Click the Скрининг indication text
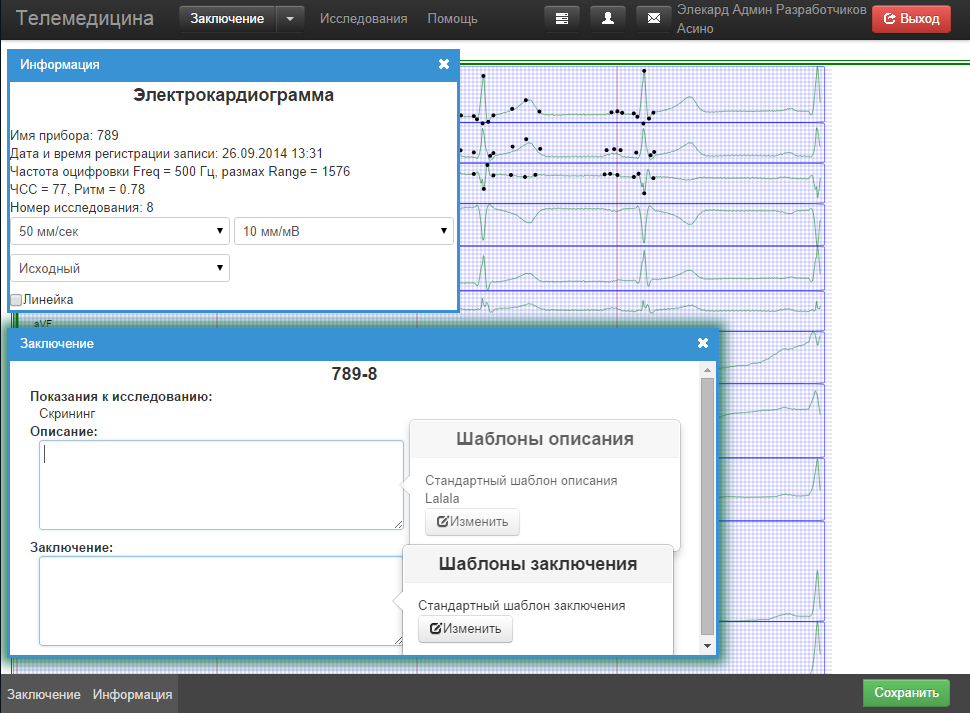Image resolution: width=970 pixels, height=713 pixels. 67,414
